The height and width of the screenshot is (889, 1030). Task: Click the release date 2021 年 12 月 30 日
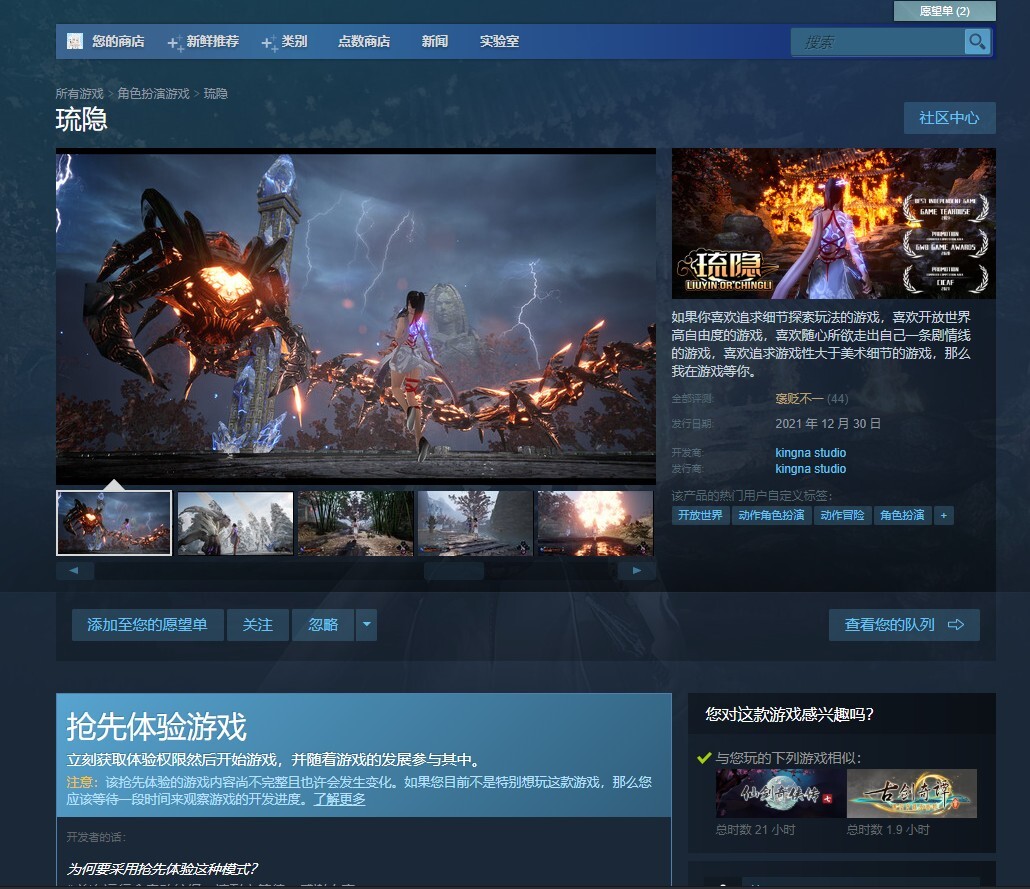[x=828, y=424]
